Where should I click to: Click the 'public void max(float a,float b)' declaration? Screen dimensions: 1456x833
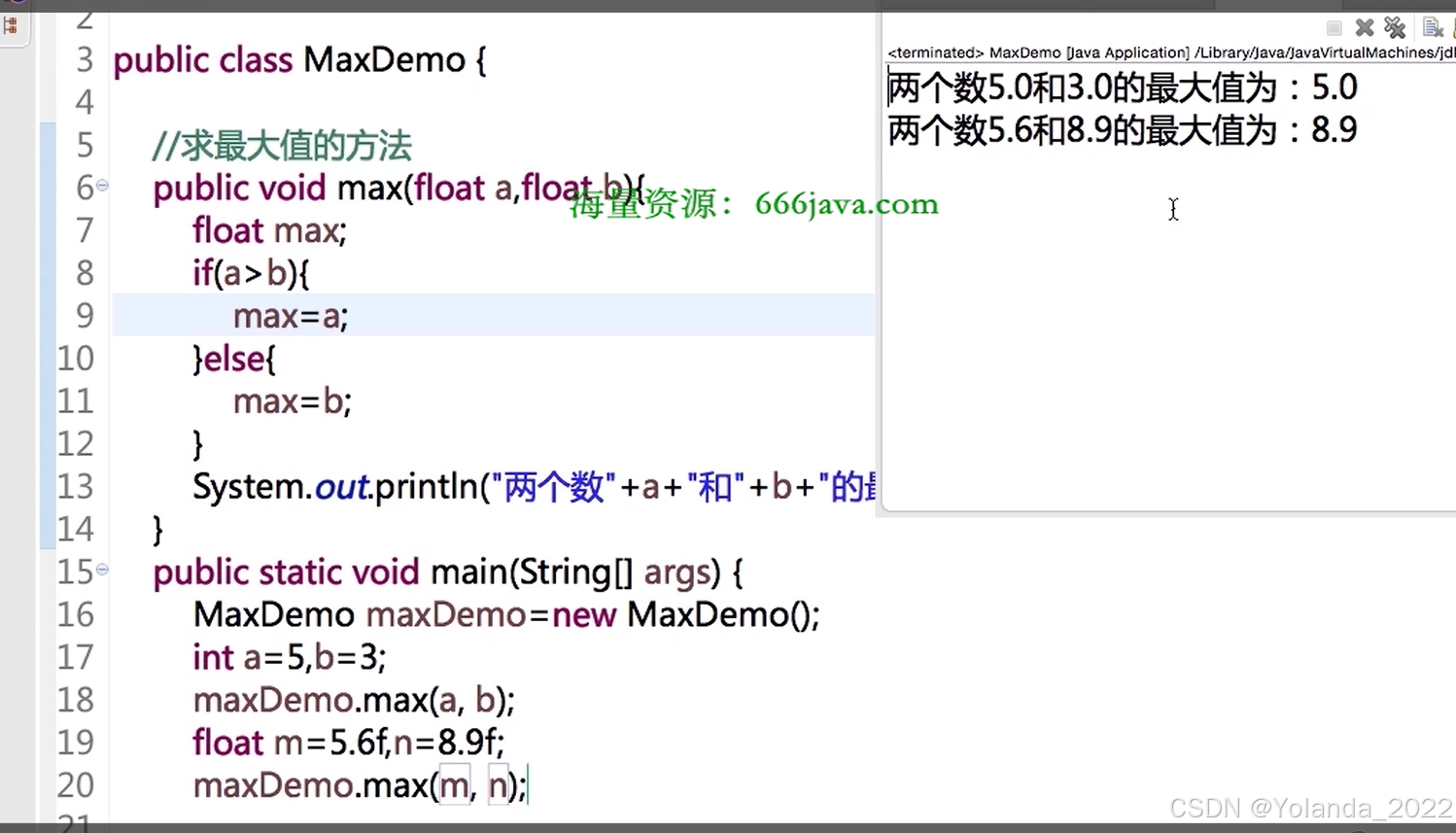[399, 188]
